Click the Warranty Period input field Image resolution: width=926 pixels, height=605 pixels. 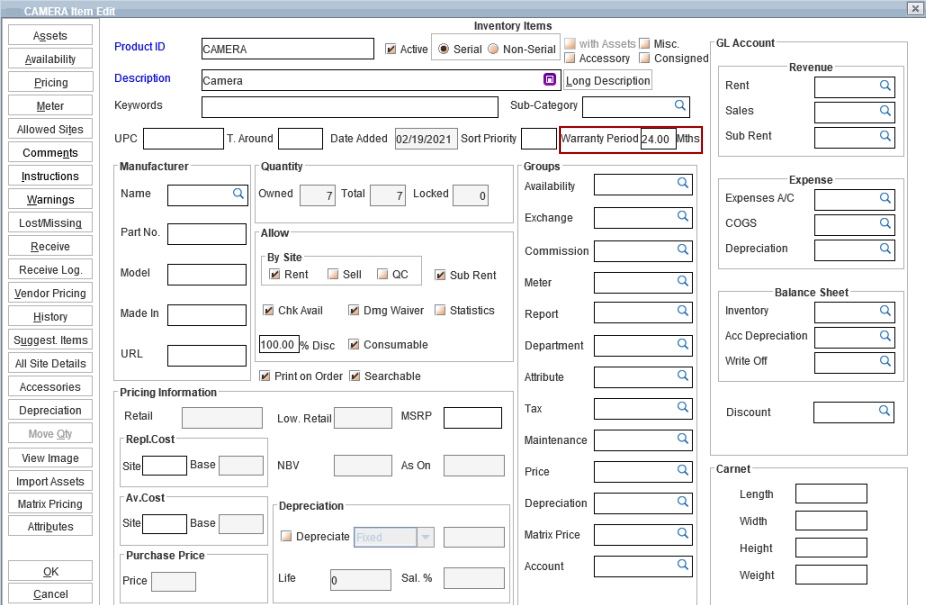tap(657, 140)
